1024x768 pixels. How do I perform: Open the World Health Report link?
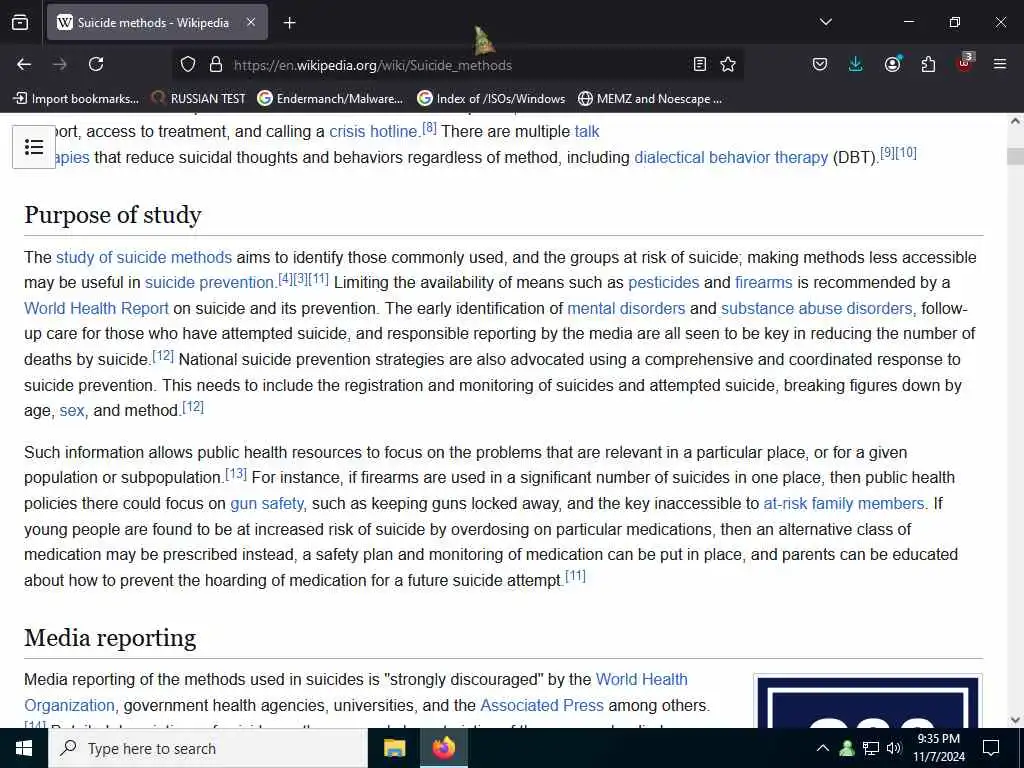tap(96, 308)
